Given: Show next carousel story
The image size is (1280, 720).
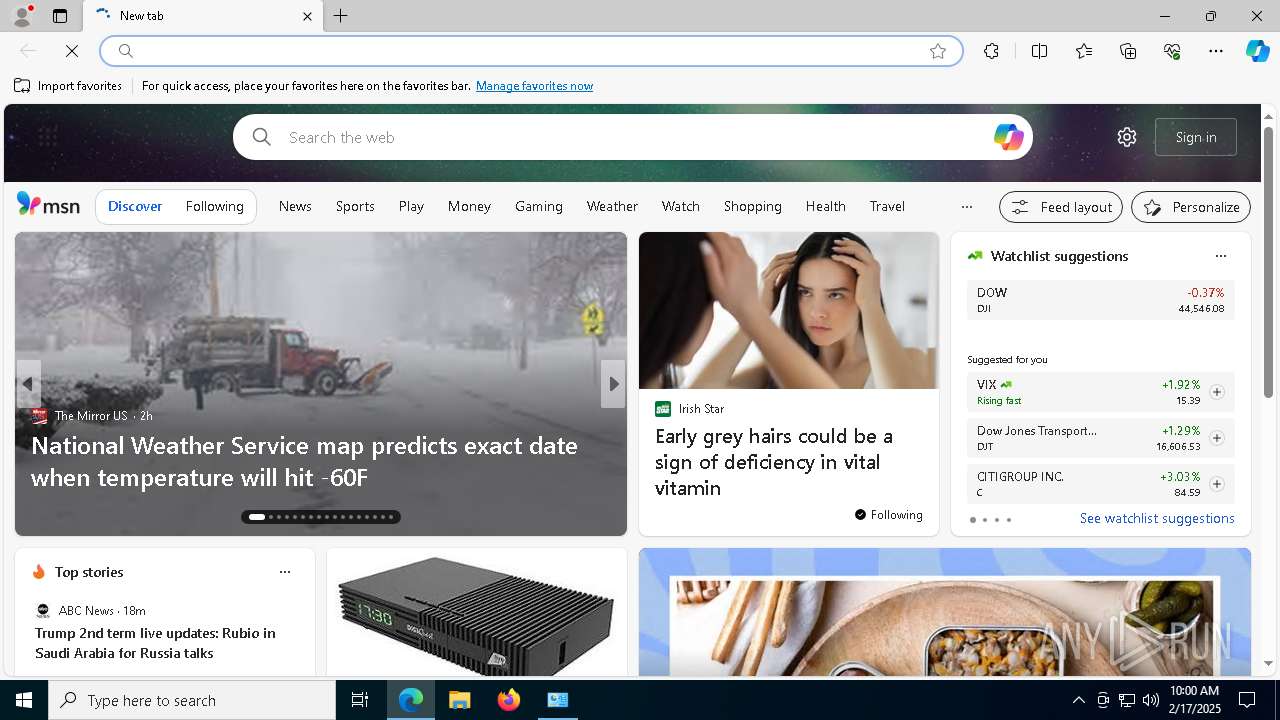Looking at the screenshot, I should tap(613, 384).
